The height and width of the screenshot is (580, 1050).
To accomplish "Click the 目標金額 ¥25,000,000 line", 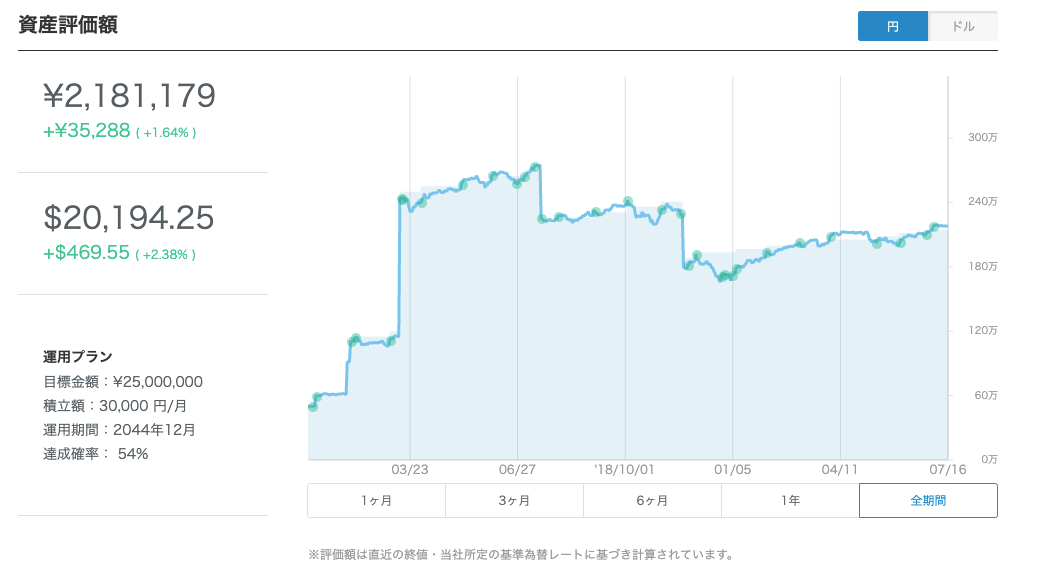I will coord(123,381).
